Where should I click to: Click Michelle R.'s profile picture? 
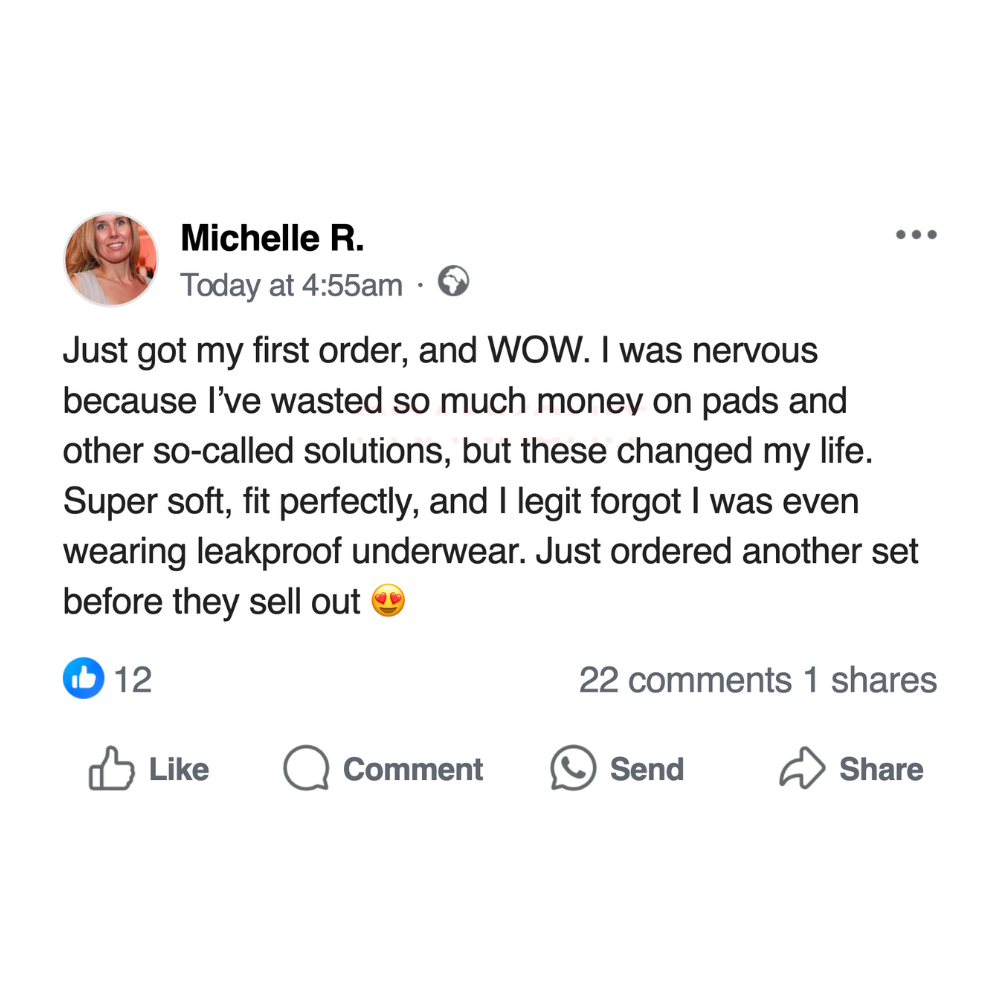point(111,259)
